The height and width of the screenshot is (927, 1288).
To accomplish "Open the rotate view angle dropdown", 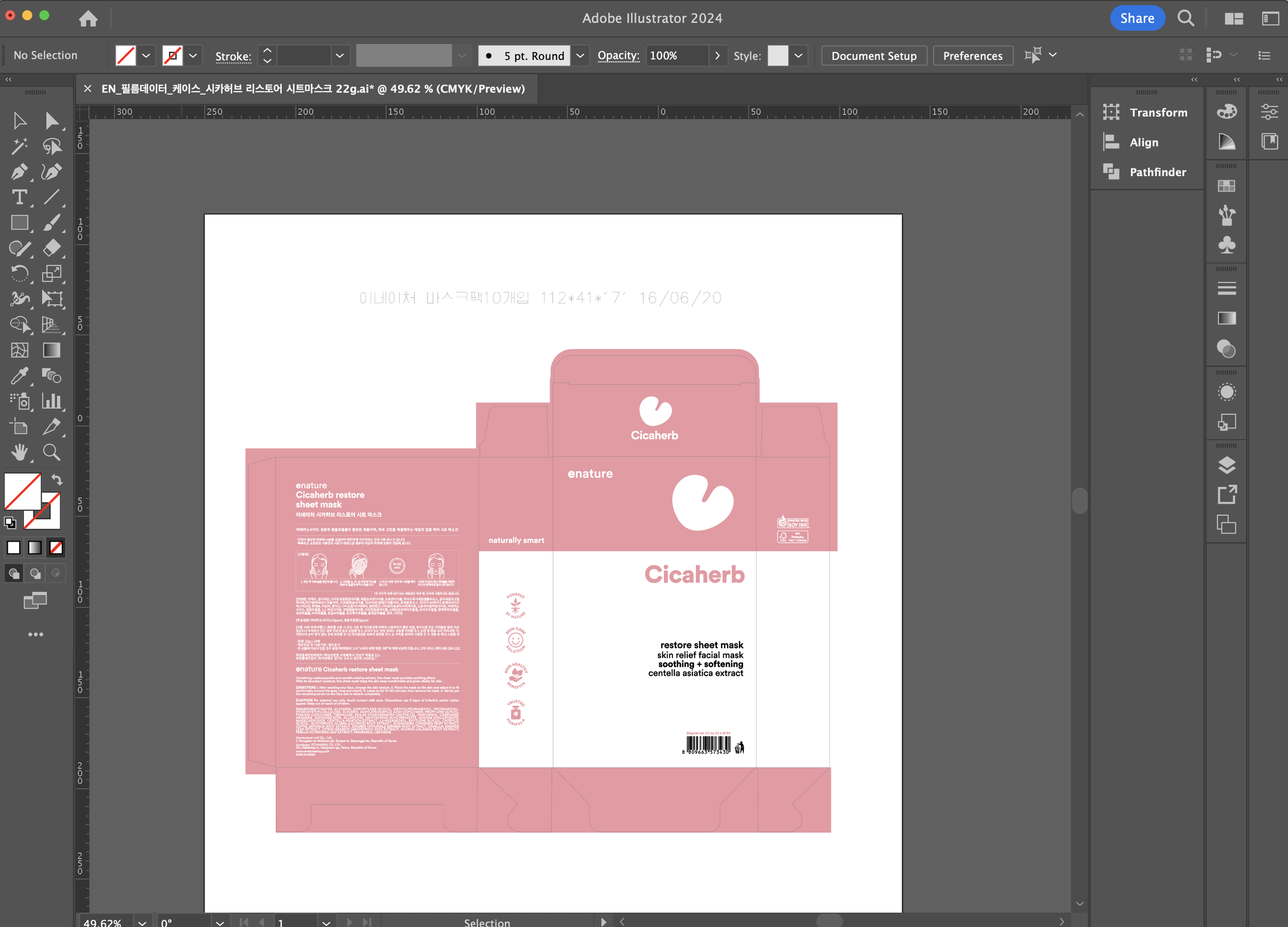I will (x=220, y=922).
